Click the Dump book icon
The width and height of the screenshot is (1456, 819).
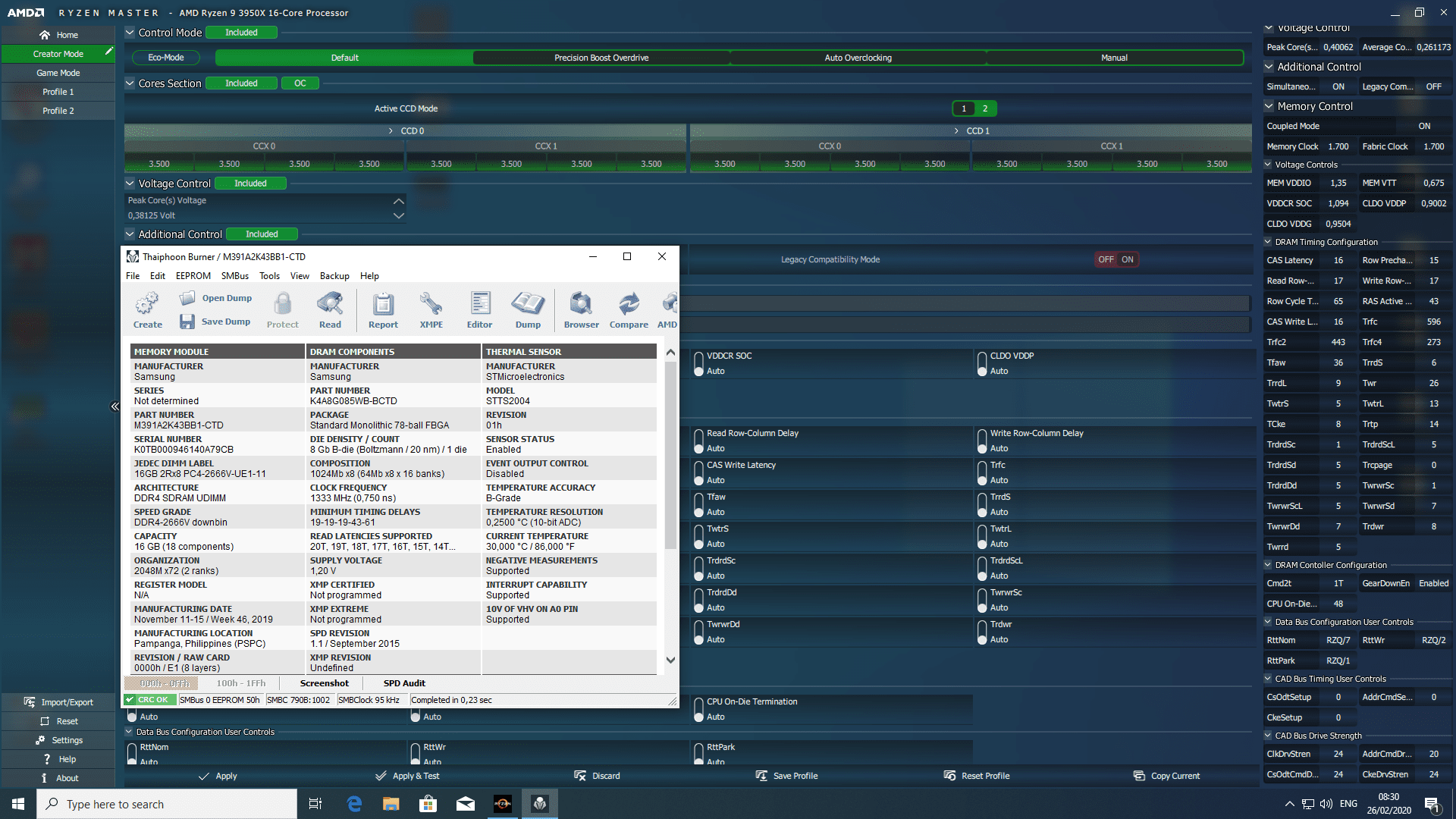click(x=528, y=304)
